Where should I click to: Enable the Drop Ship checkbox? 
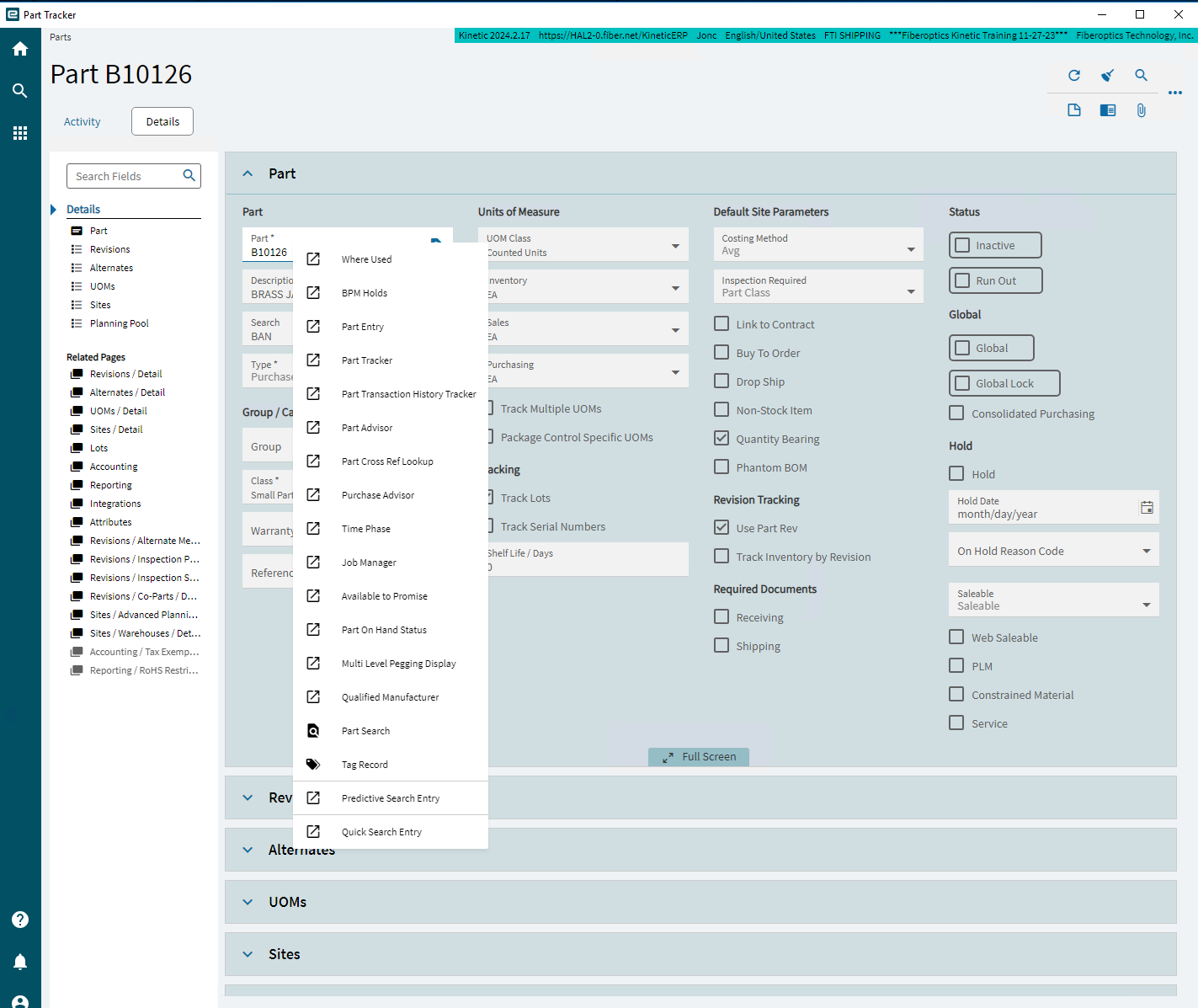pyautogui.click(x=721, y=381)
